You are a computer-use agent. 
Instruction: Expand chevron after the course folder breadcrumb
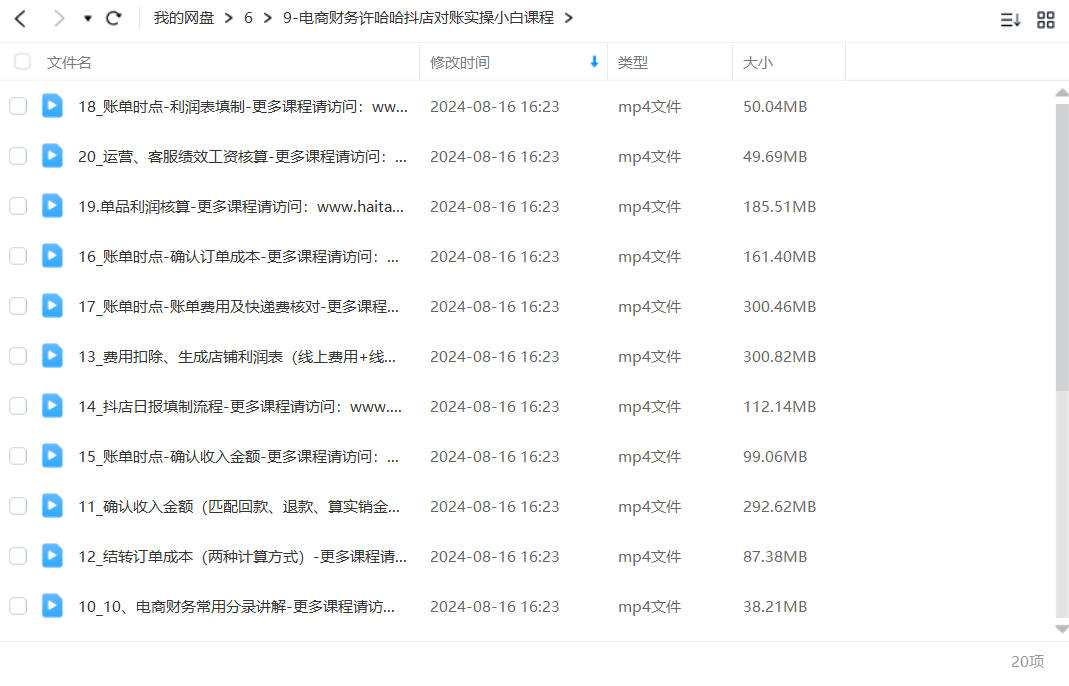pos(568,18)
